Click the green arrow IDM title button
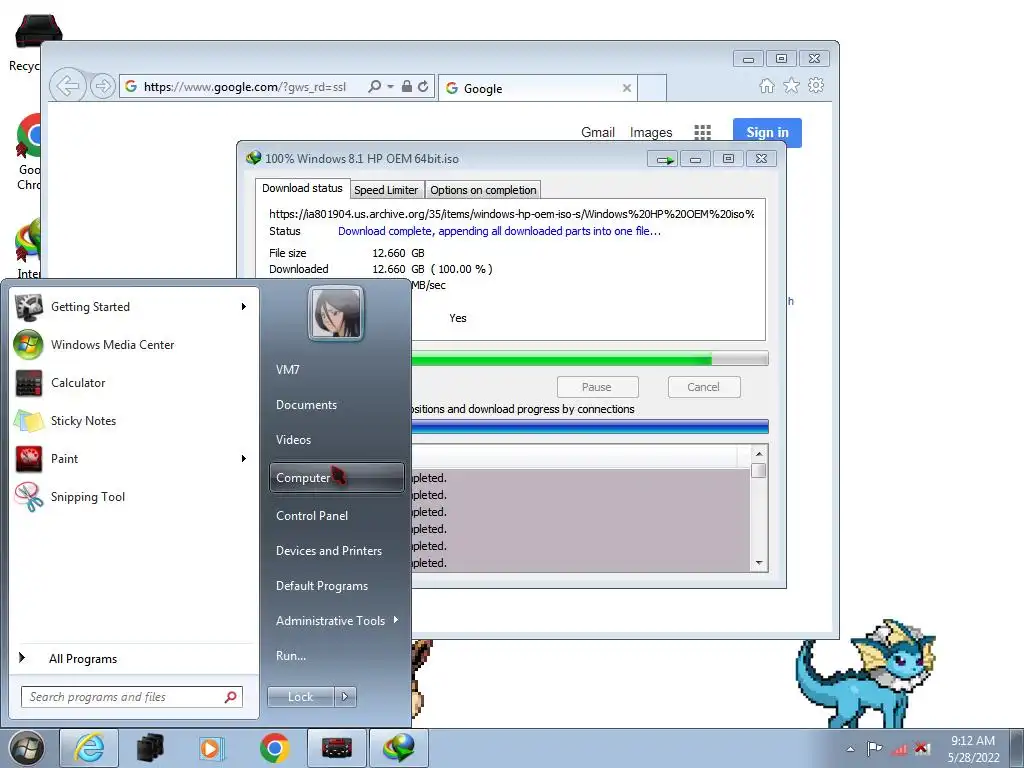Screen dimensions: 1024x768 (664, 159)
